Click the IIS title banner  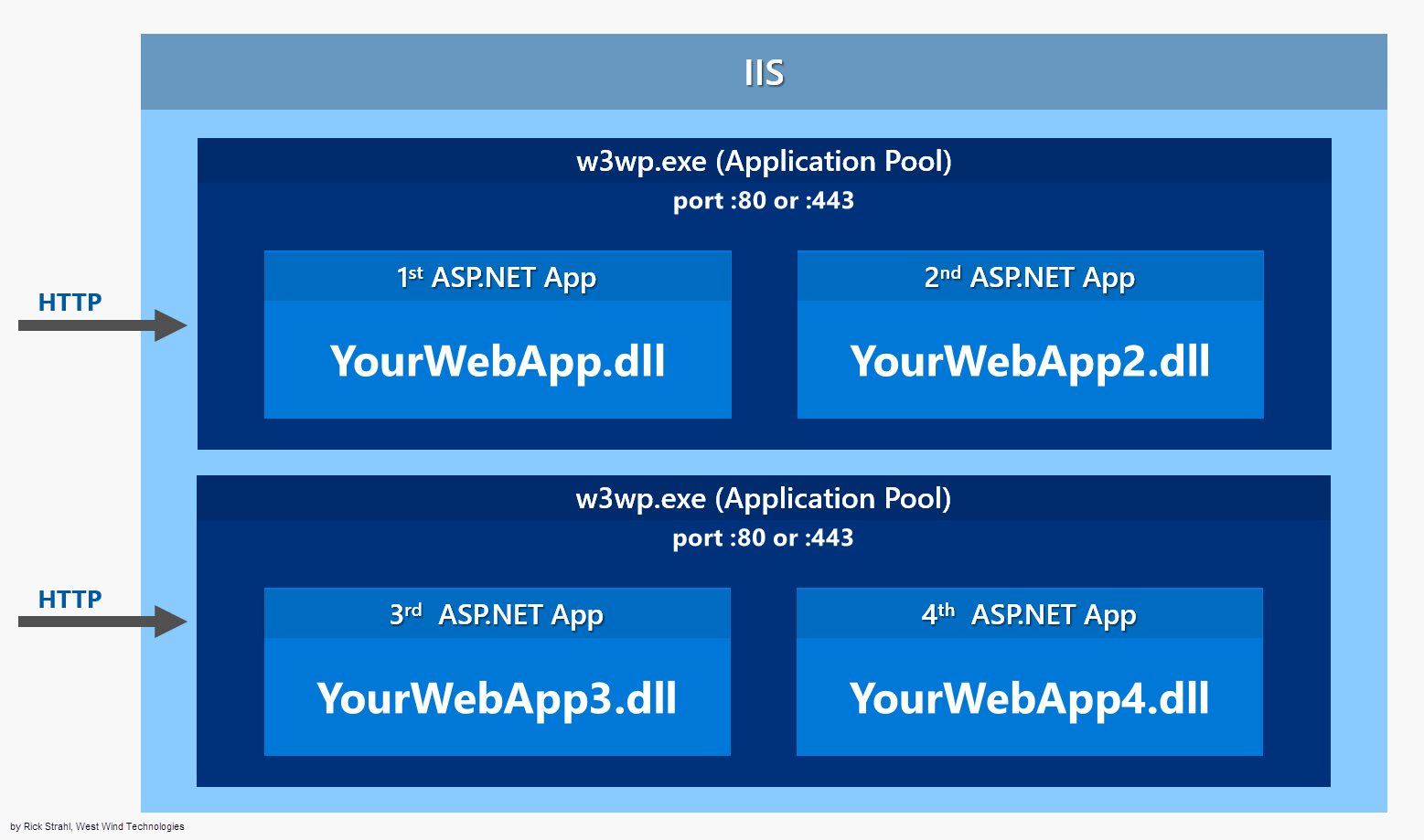point(764,71)
